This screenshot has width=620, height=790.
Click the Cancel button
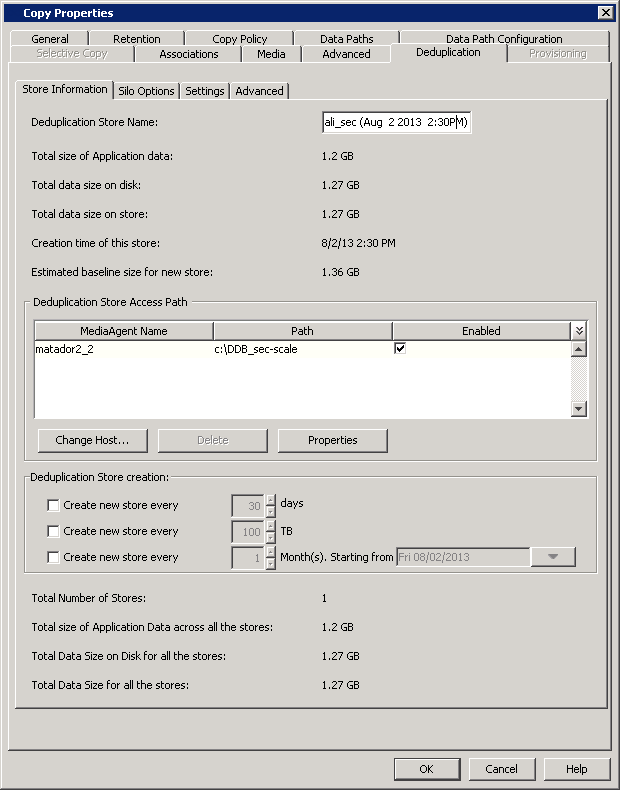tap(501, 769)
